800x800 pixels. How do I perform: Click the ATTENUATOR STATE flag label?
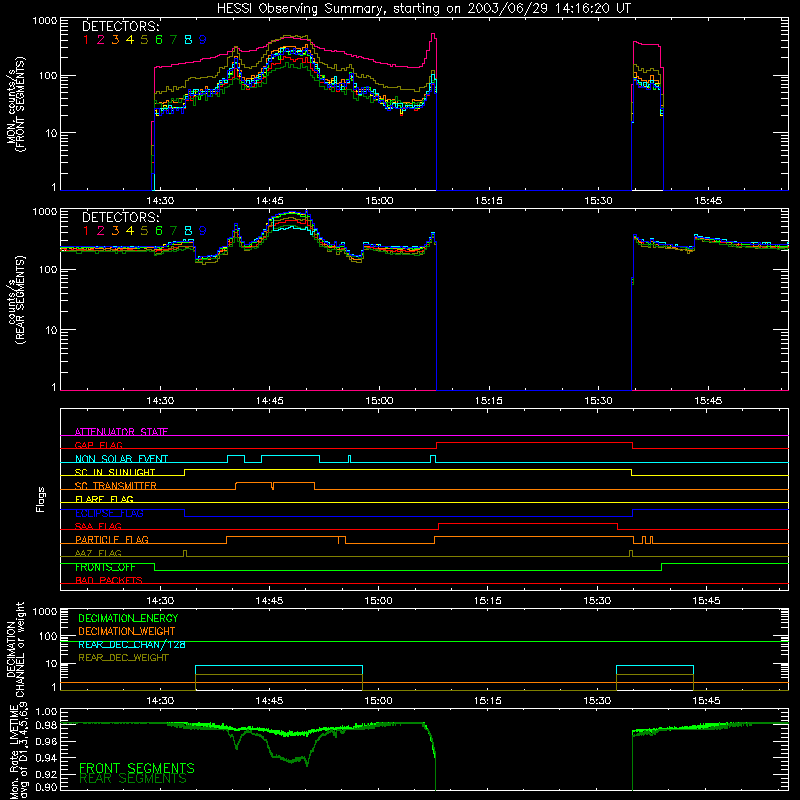(121, 432)
